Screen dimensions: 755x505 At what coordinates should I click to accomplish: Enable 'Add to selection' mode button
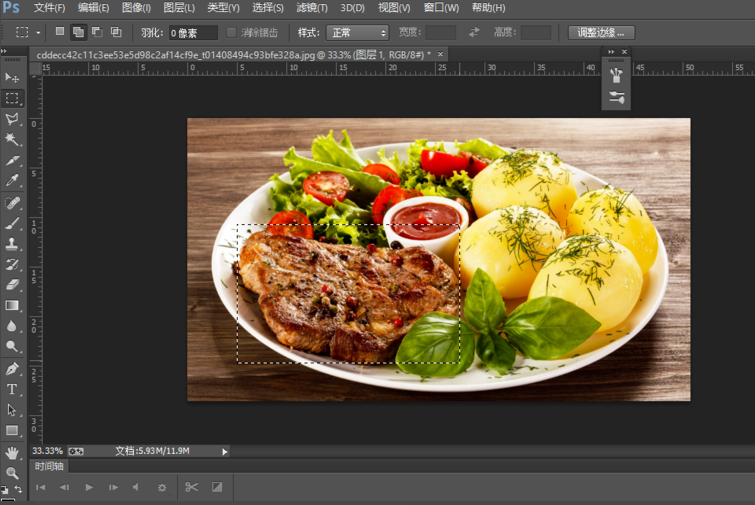[x=78, y=32]
